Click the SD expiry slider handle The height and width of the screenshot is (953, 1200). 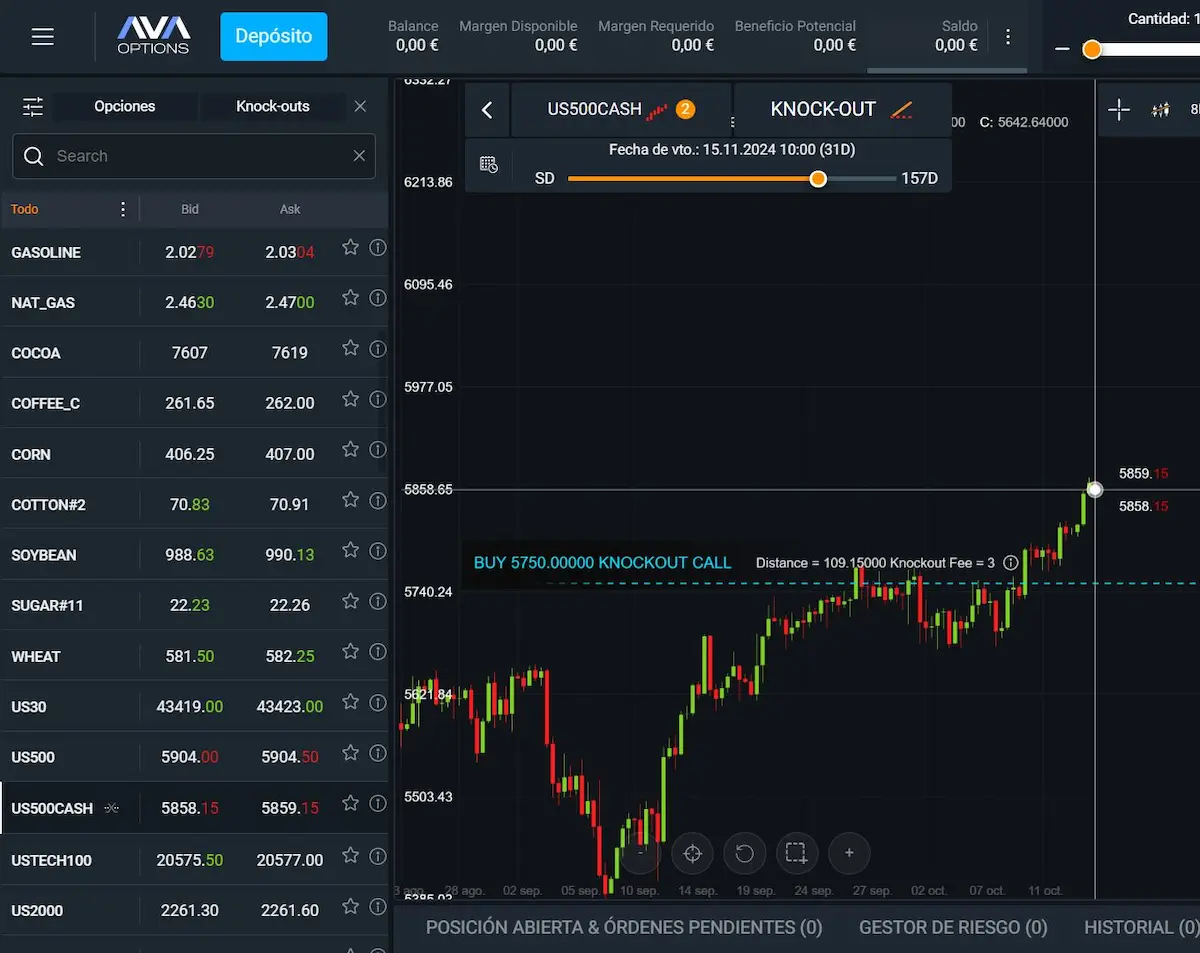tap(818, 179)
